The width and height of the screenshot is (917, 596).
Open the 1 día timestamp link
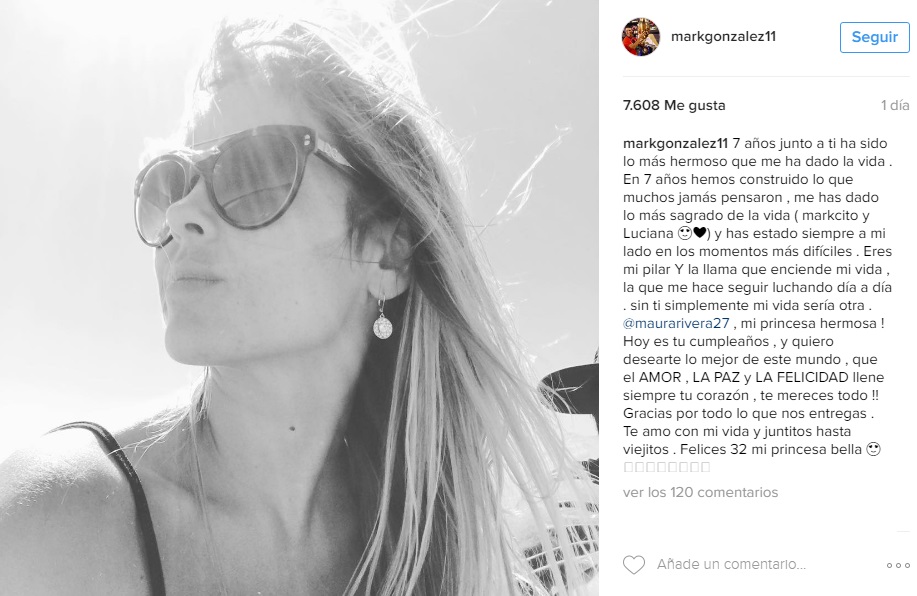tap(895, 105)
